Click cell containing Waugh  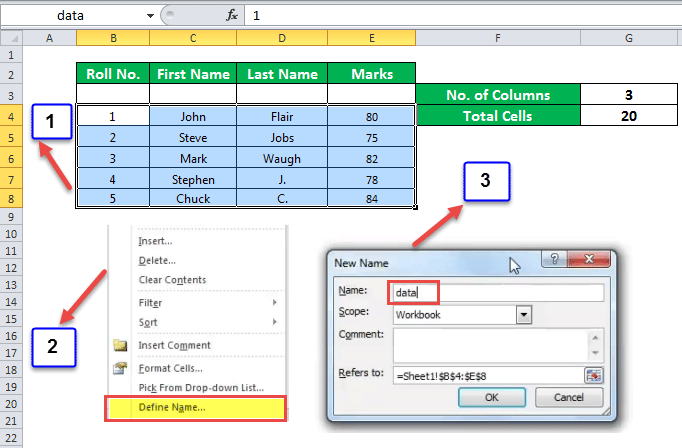(282, 159)
